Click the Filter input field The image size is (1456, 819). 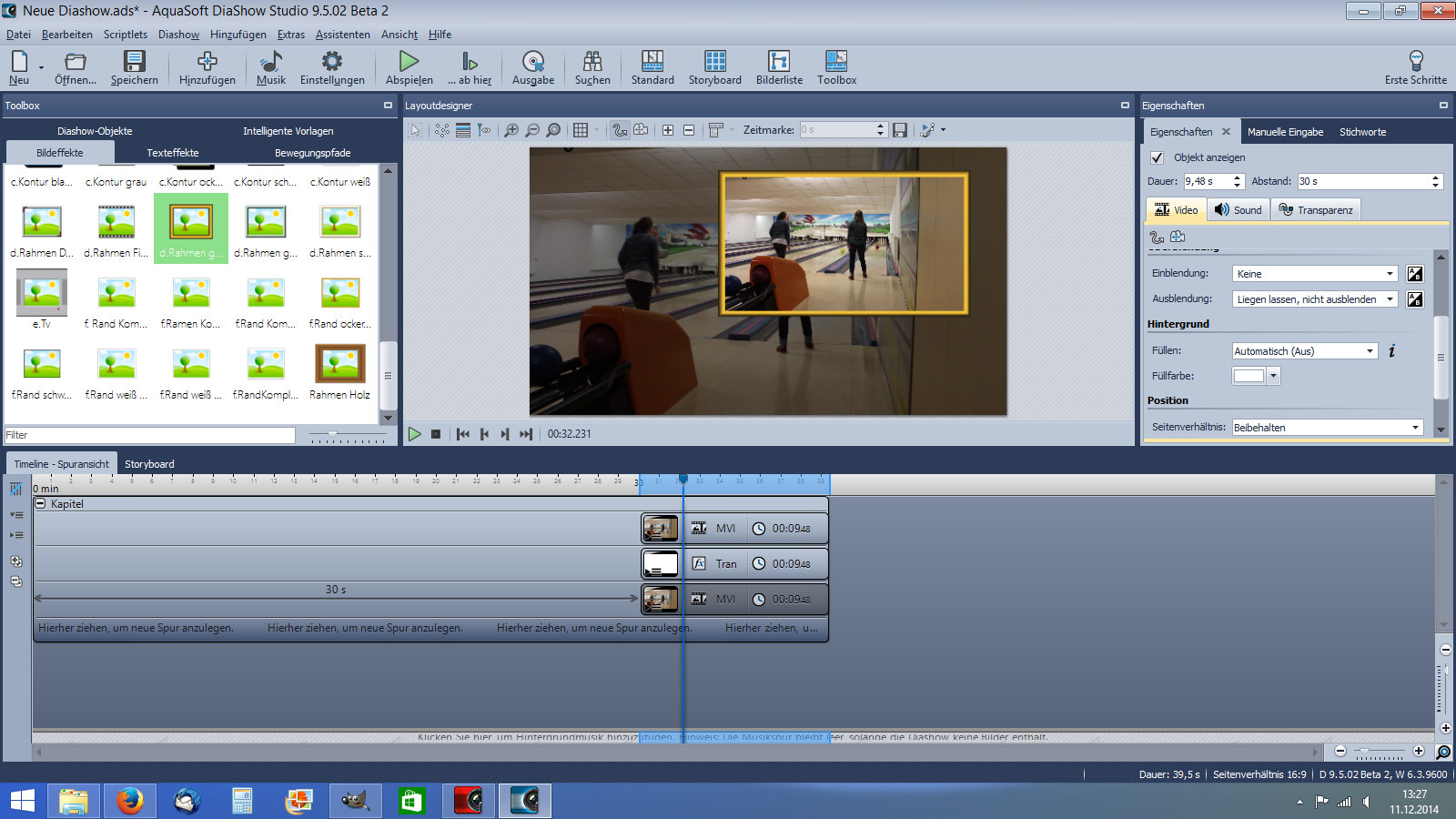[150, 435]
